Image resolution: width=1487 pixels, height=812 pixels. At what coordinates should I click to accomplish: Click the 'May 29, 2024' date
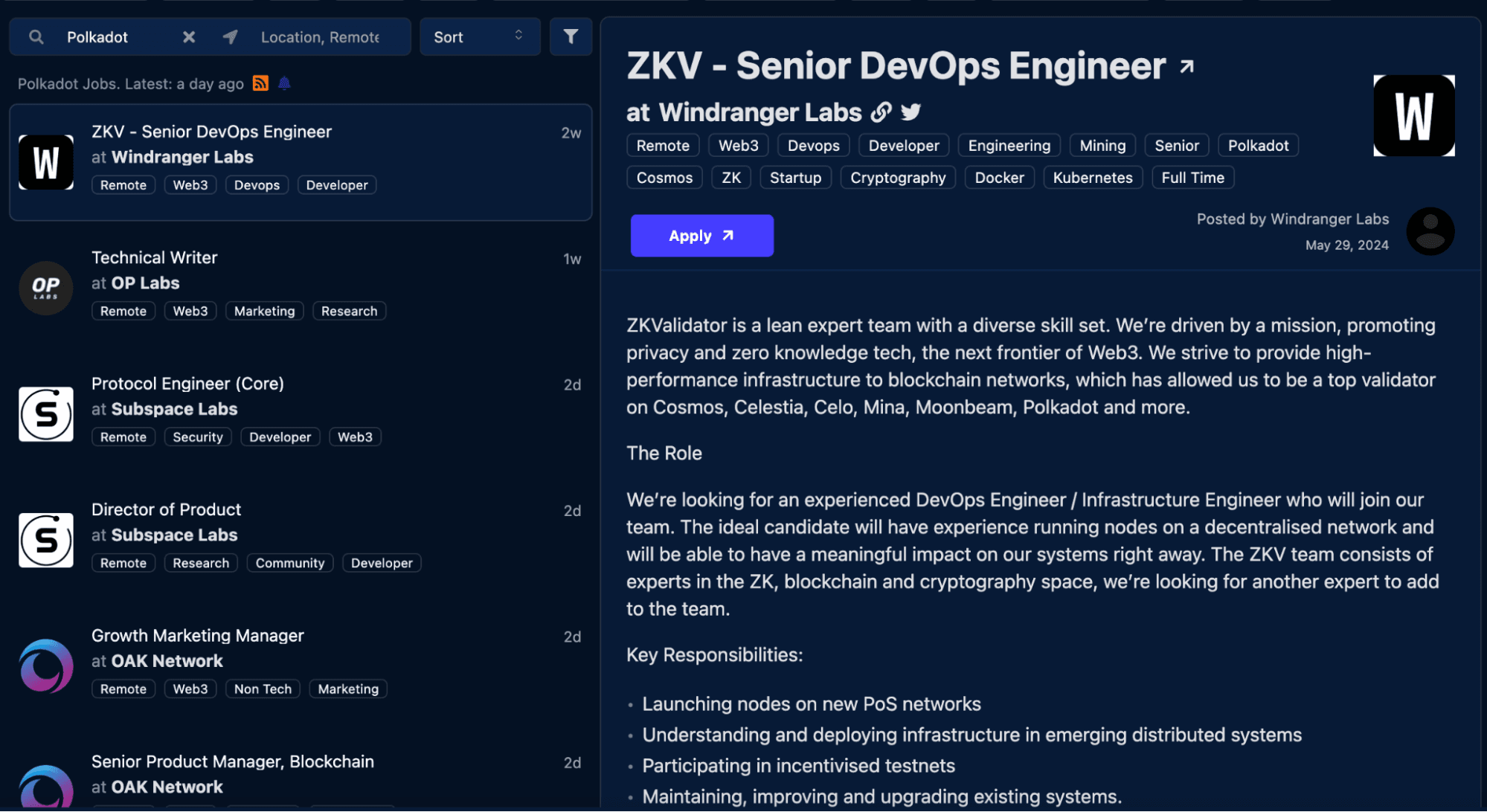coord(1347,245)
